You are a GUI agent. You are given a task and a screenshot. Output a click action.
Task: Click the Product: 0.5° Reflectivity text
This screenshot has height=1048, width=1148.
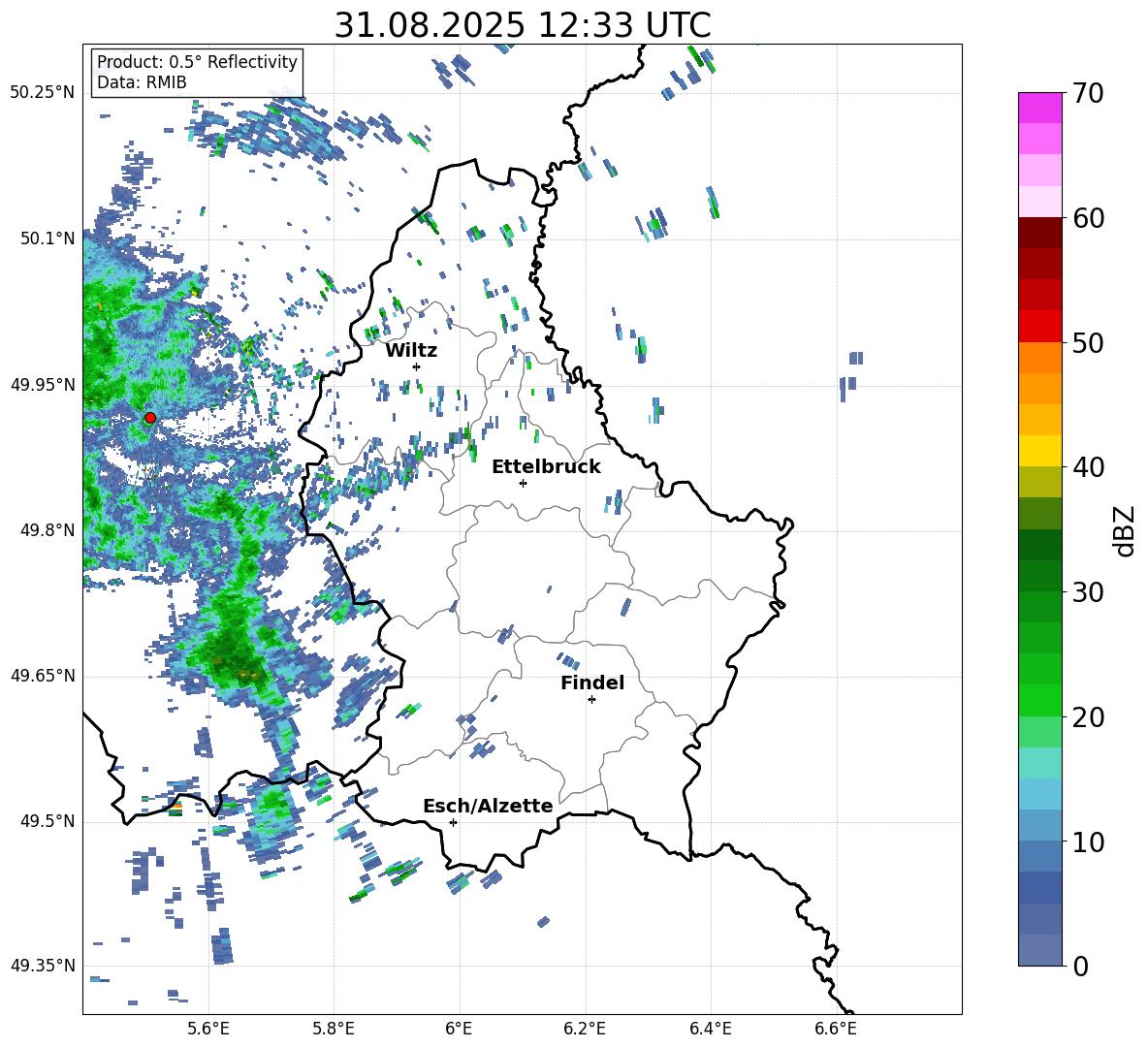pos(197,62)
